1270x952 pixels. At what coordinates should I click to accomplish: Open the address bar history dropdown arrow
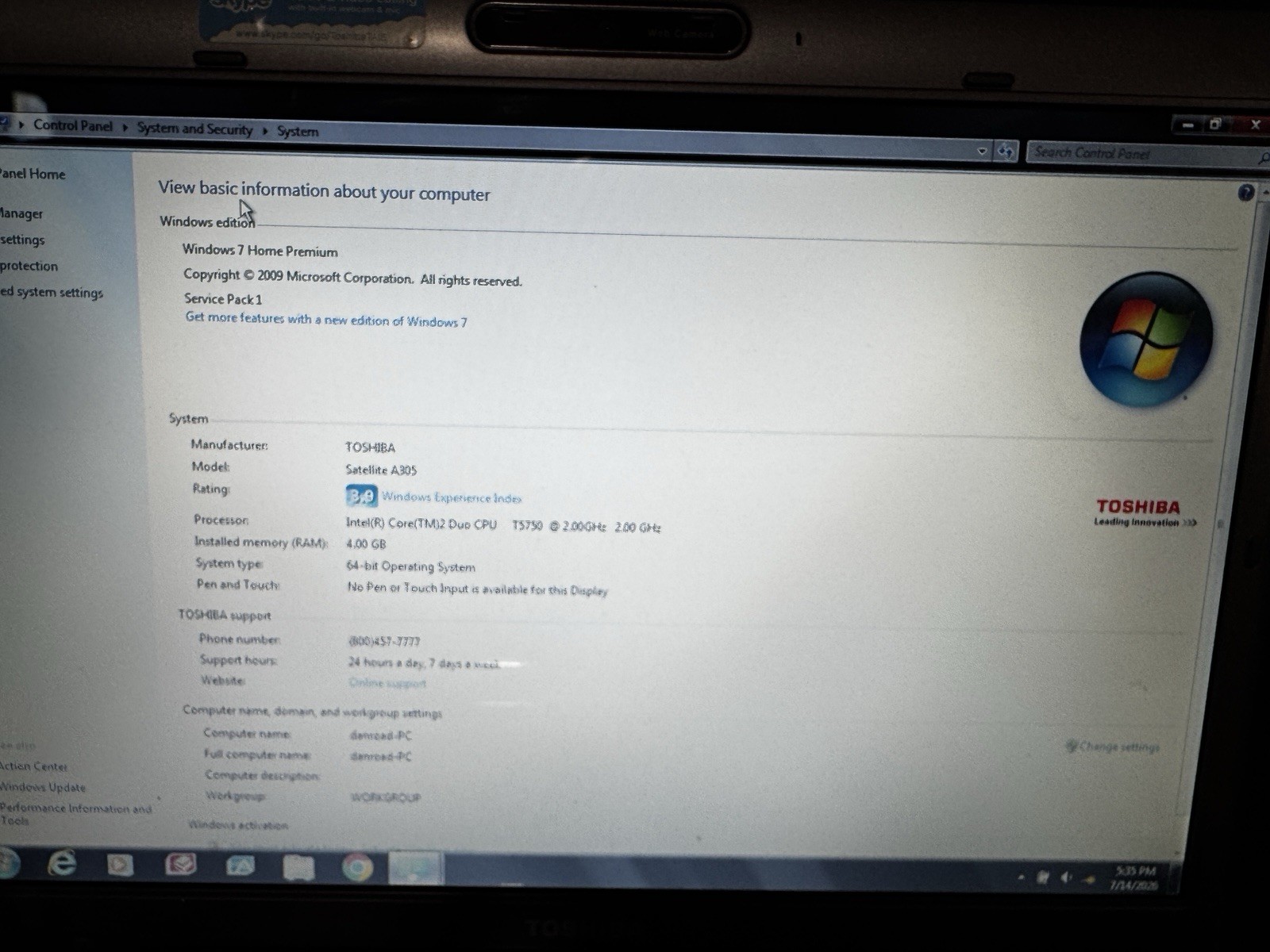982,151
